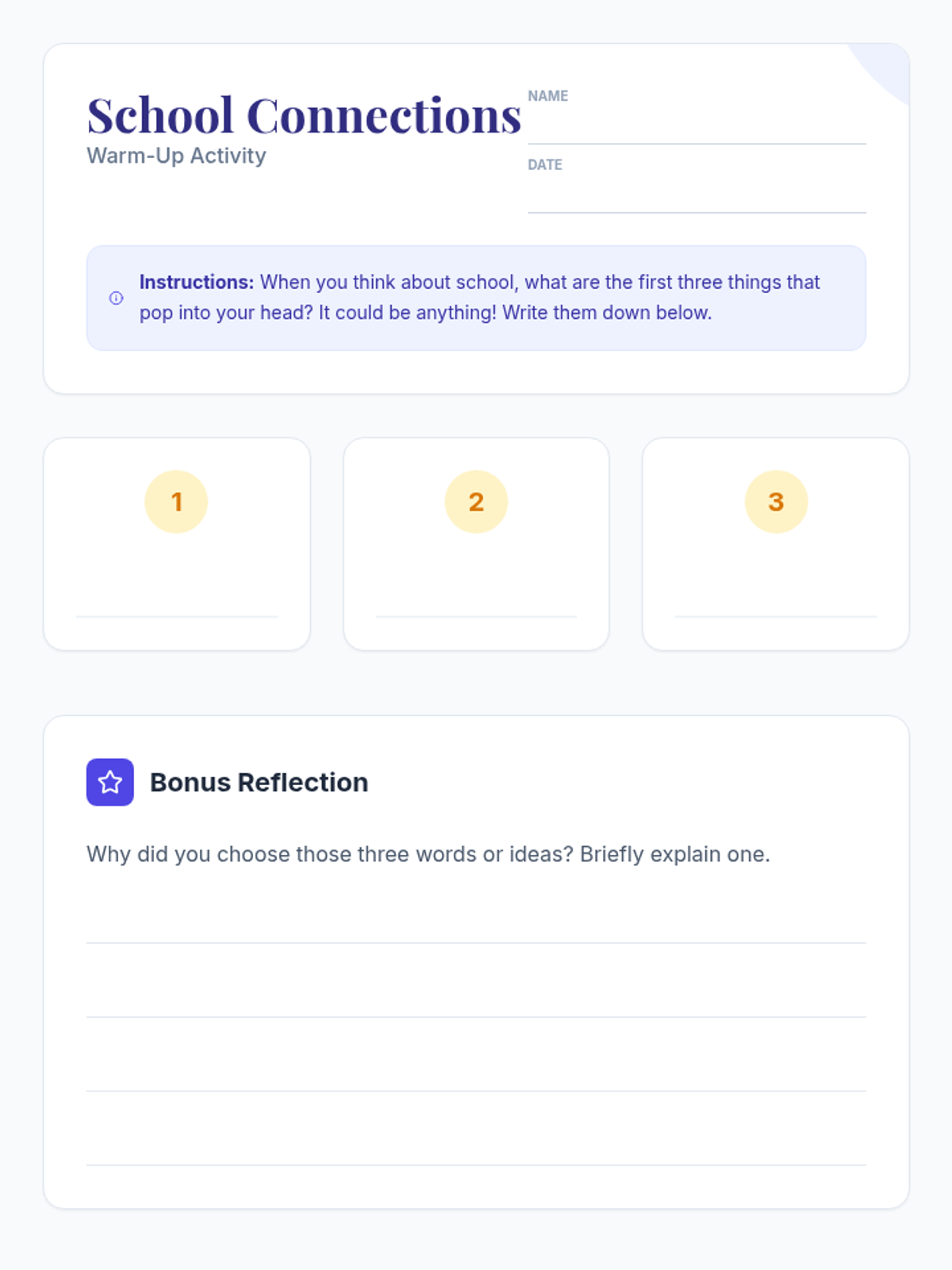
Task: Click the answer line in card 1
Action: [177, 615]
